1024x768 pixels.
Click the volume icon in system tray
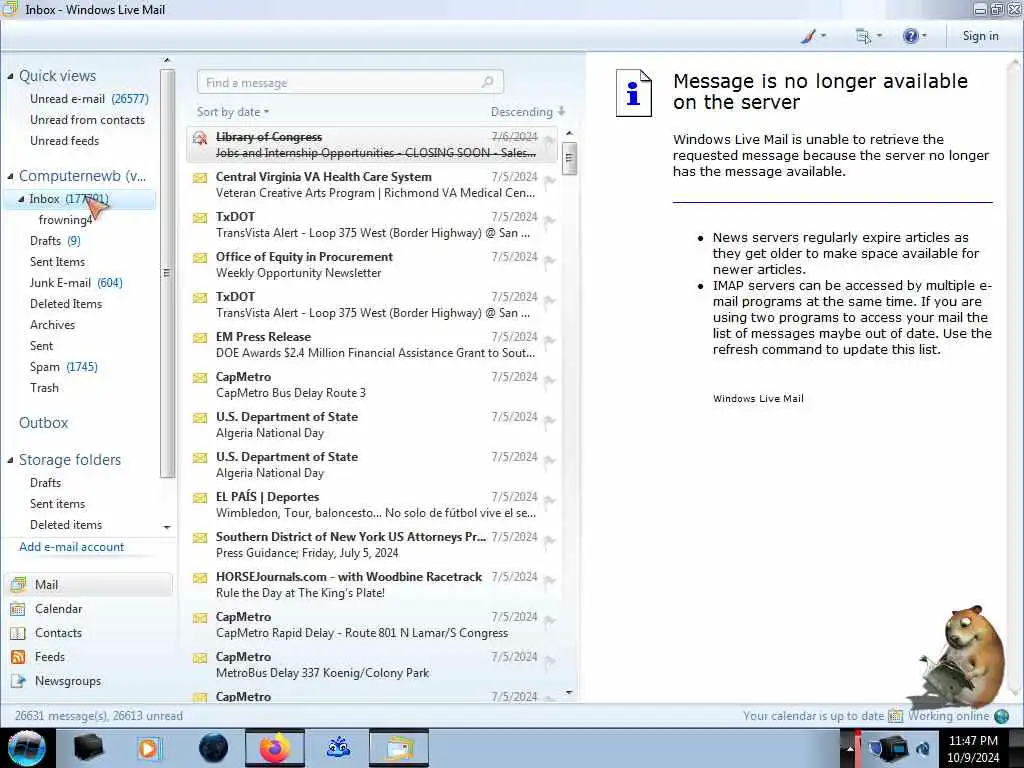coord(923,748)
